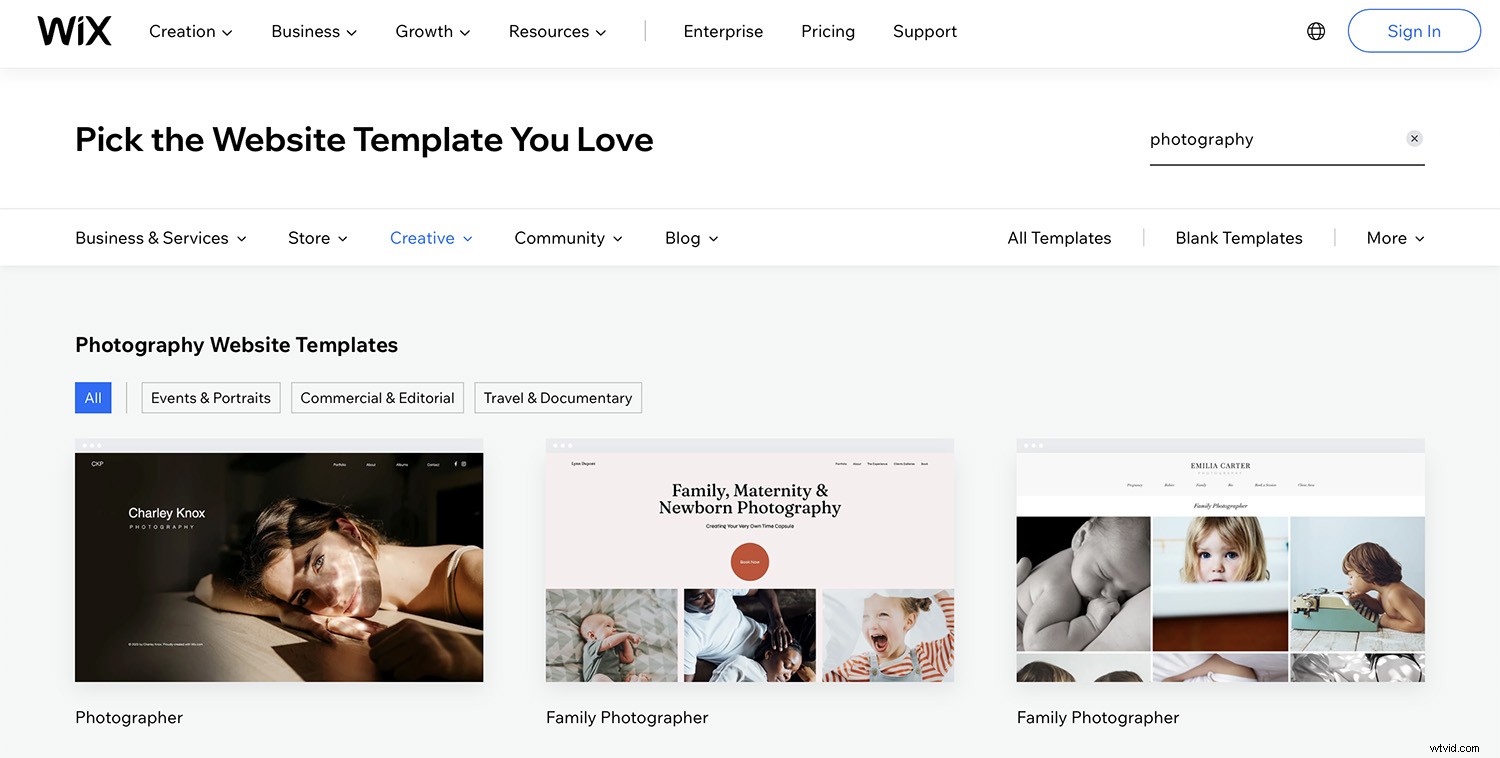
Task: Open the globe language selector
Action: tap(1315, 30)
